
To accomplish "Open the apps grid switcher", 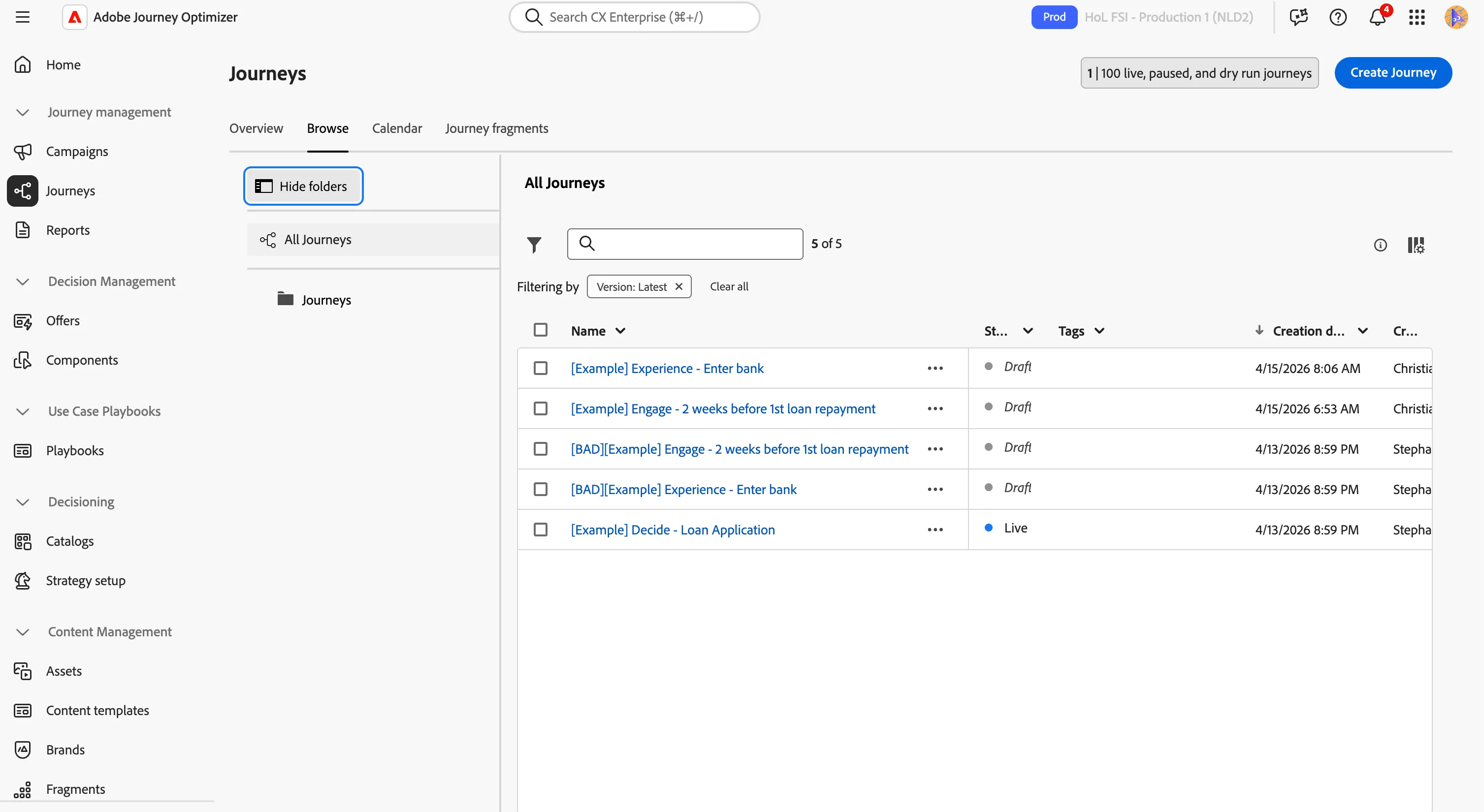I will [1417, 17].
